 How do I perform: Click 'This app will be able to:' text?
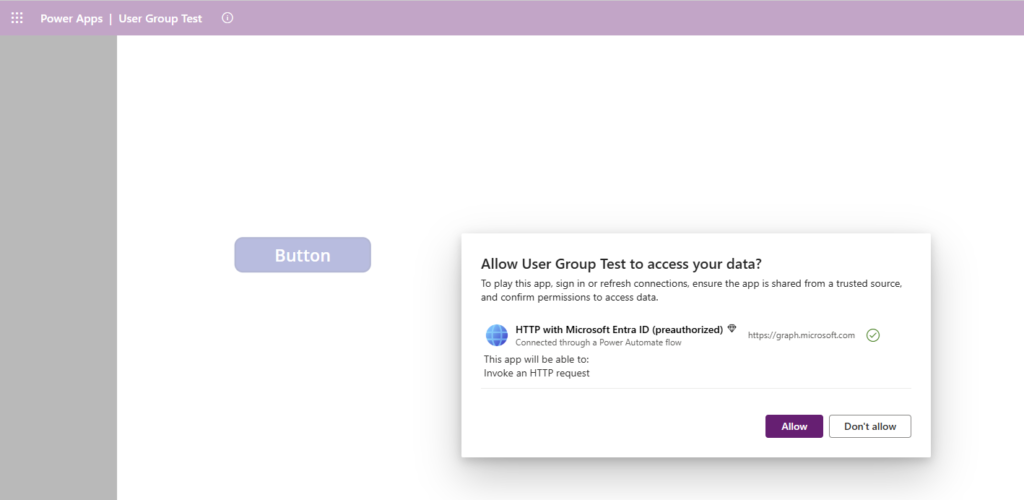(x=536, y=360)
